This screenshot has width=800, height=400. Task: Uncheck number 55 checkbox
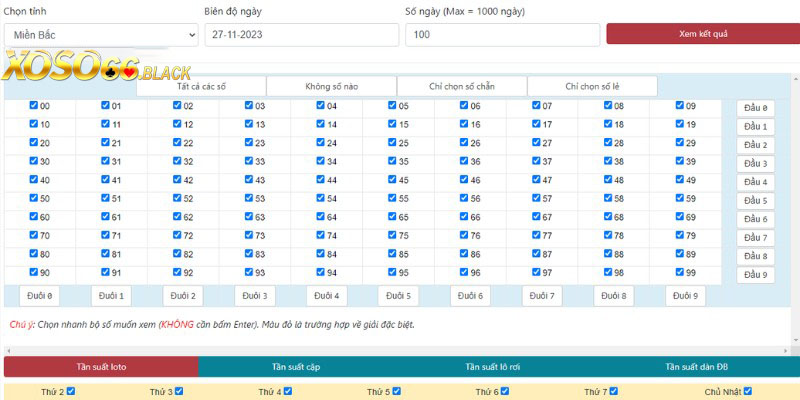[x=392, y=198]
